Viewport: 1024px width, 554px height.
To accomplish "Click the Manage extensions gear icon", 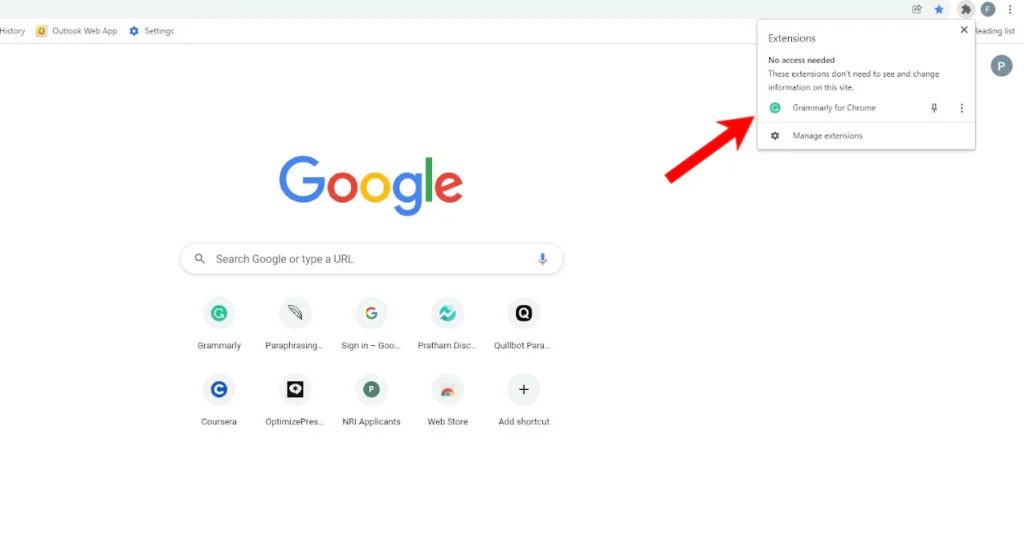I will coord(775,136).
